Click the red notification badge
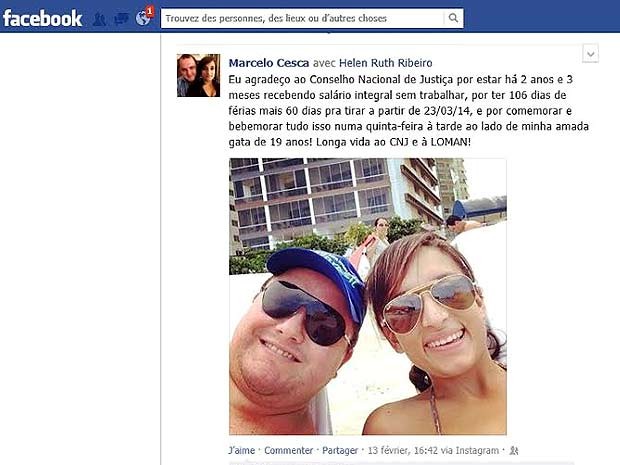This screenshot has height=465, width=620. pyautogui.click(x=150, y=11)
